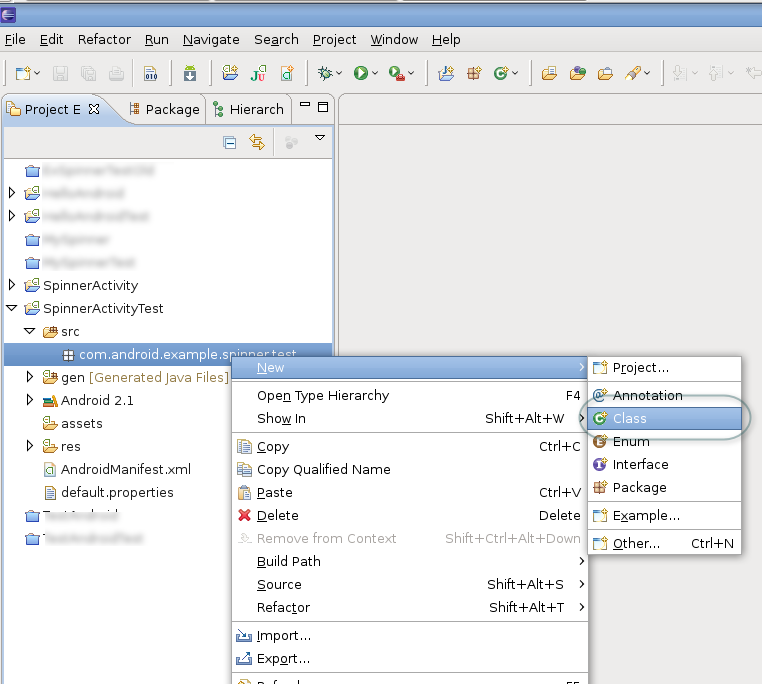Click Collapse All icon in Project Explorer

(x=229, y=143)
